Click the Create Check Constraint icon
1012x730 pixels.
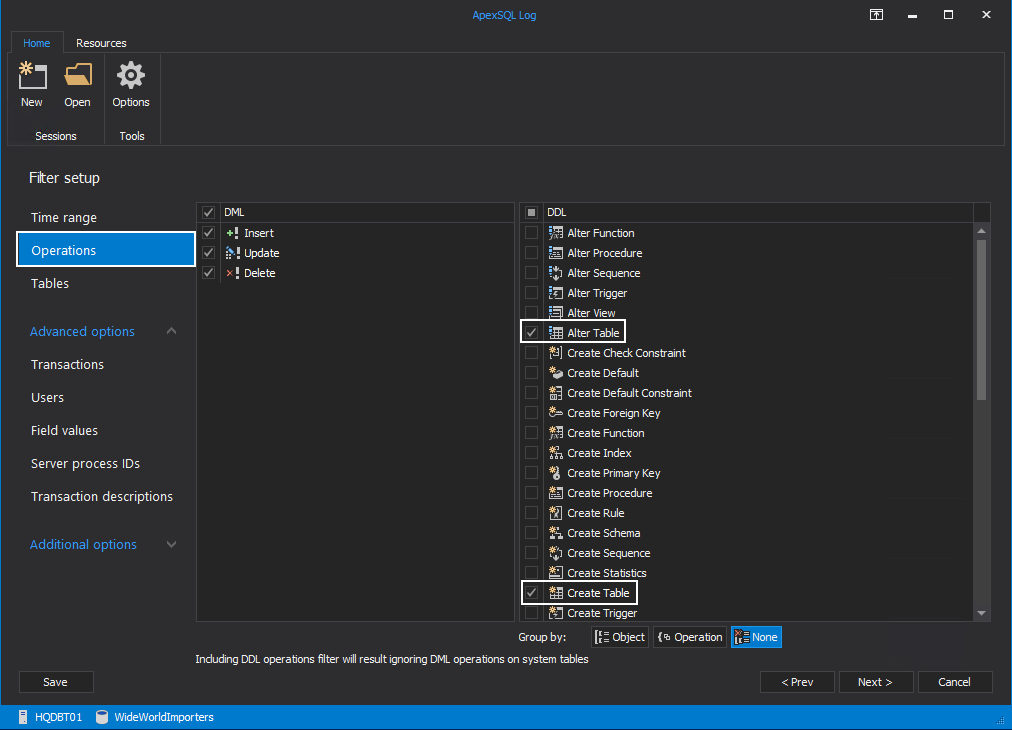pos(556,353)
